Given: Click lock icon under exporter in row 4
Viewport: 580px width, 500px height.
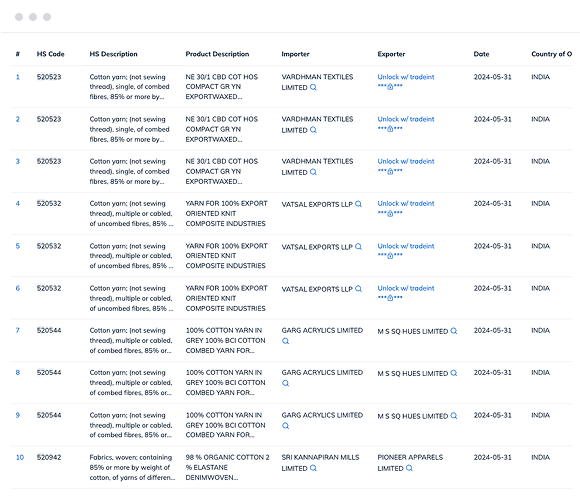Looking at the screenshot, I should coord(390,213).
